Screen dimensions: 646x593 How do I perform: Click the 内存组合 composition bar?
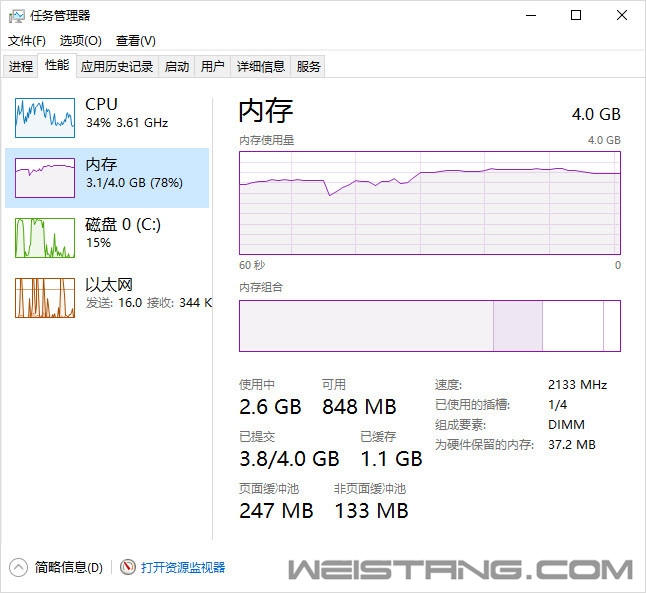click(x=430, y=326)
